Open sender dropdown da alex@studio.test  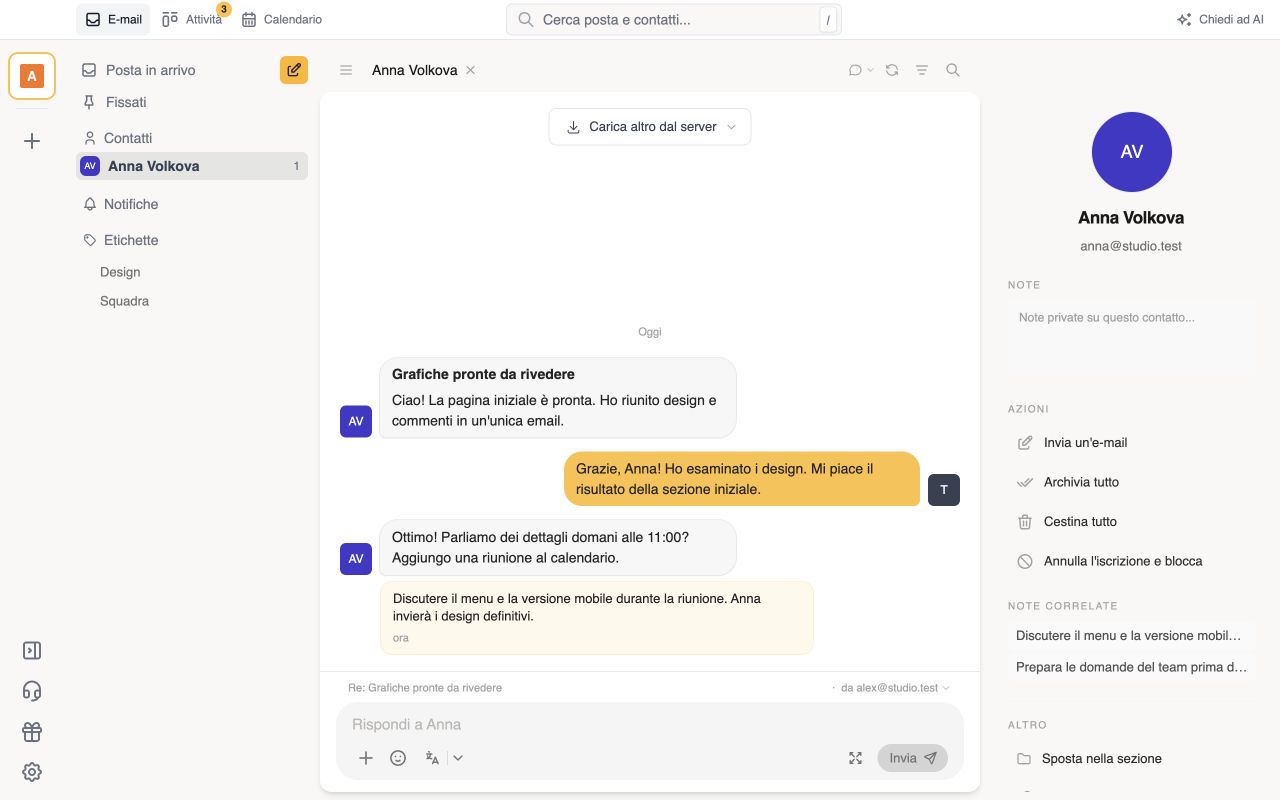[895, 688]
